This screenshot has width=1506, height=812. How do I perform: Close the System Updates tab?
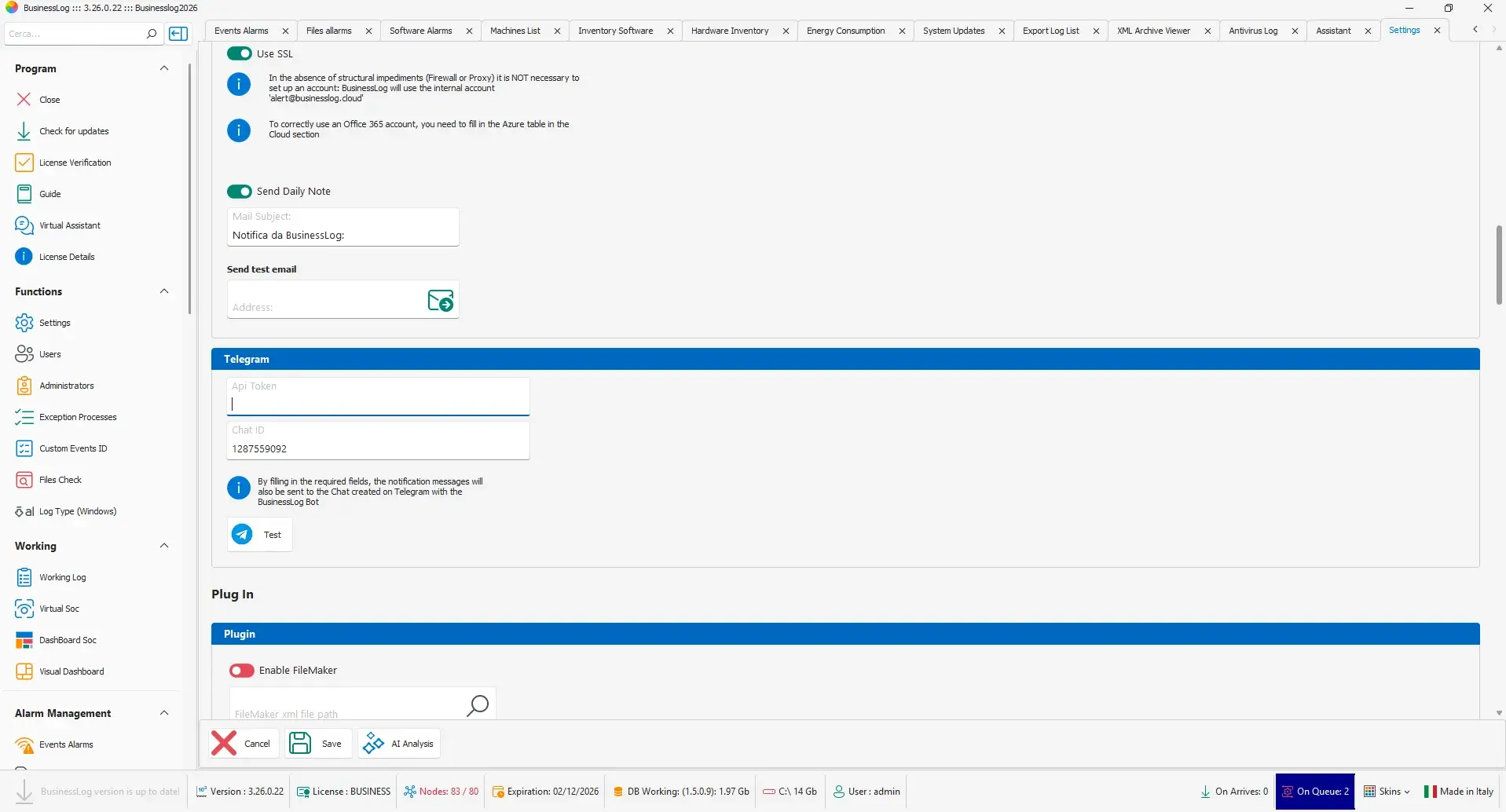pos(1002,31)
